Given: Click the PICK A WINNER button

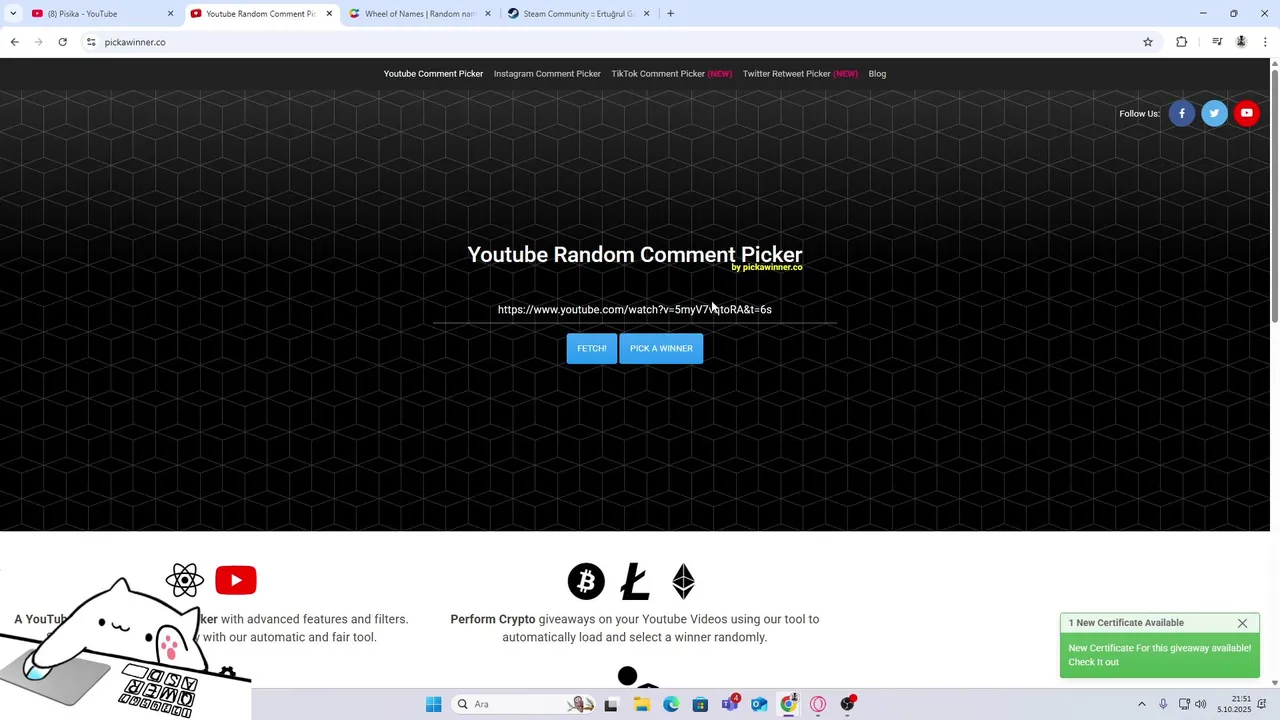Looking at the screenshot, I should point(661,348).
